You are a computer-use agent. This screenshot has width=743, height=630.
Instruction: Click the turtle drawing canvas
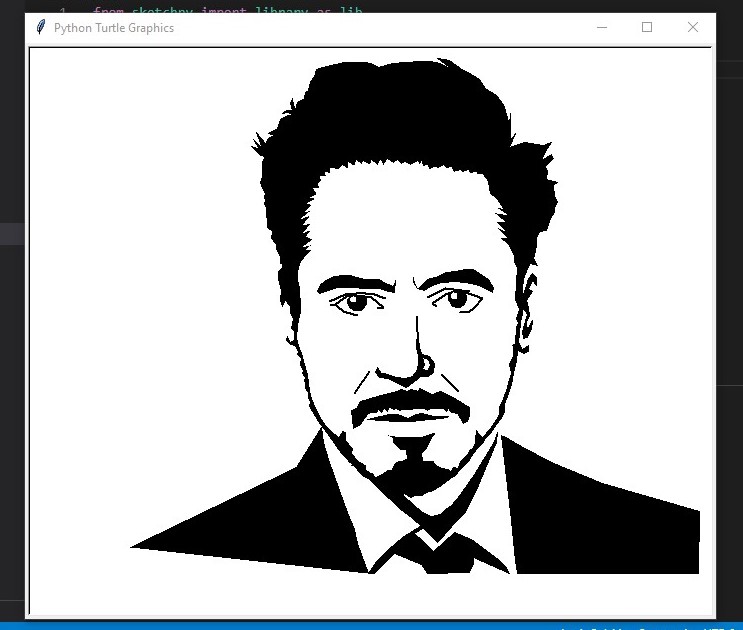tap(371, 331)
